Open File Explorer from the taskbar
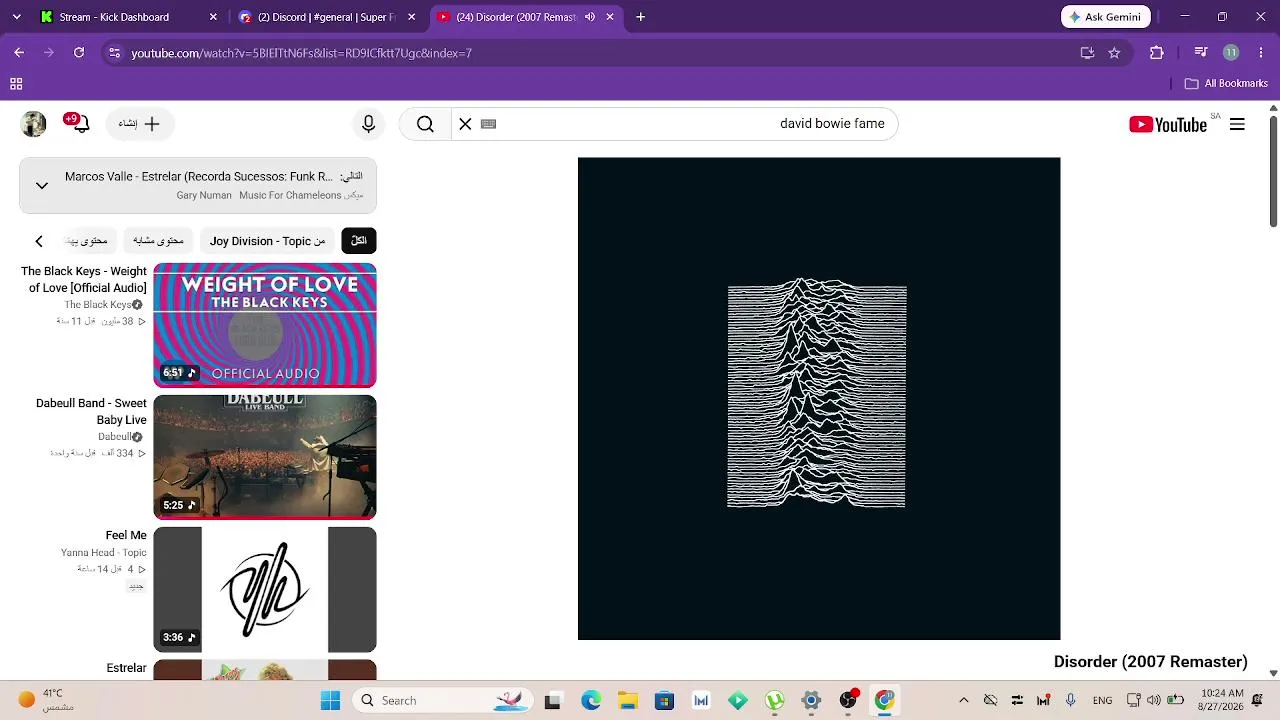Viewport: 1280px width, 720px height. (x=627, y=700)
